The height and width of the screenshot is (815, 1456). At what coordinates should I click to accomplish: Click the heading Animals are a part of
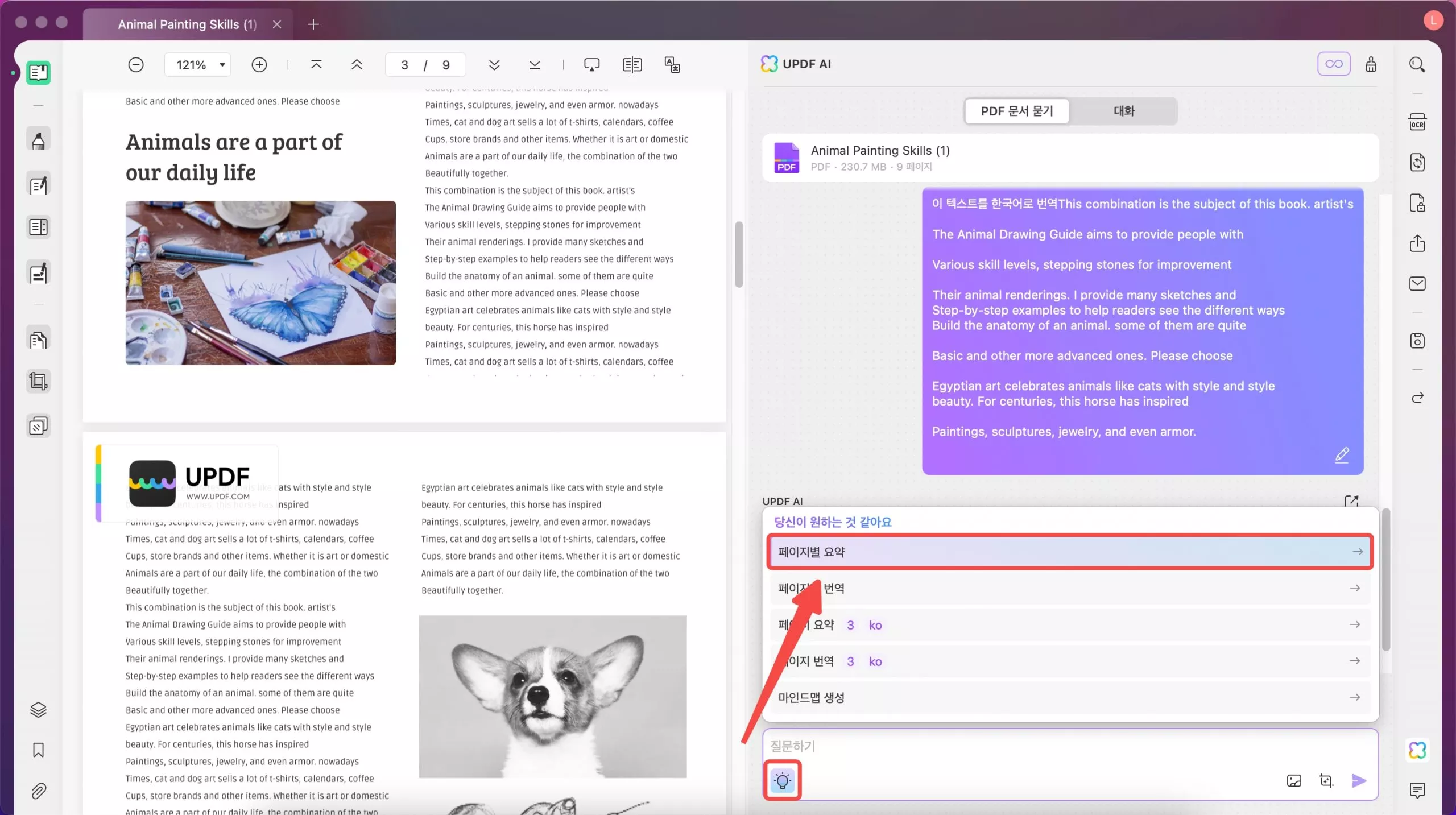coord(234,142)
